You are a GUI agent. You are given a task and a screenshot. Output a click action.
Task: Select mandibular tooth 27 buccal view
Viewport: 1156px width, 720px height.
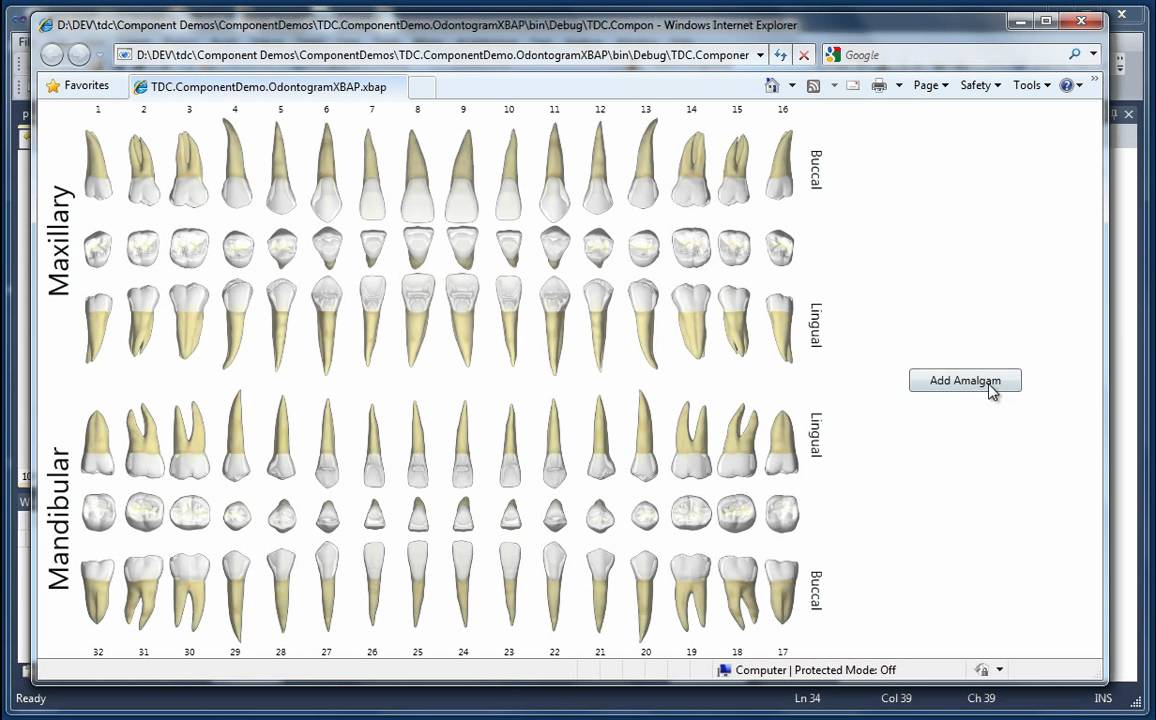[x=327, y=587]
